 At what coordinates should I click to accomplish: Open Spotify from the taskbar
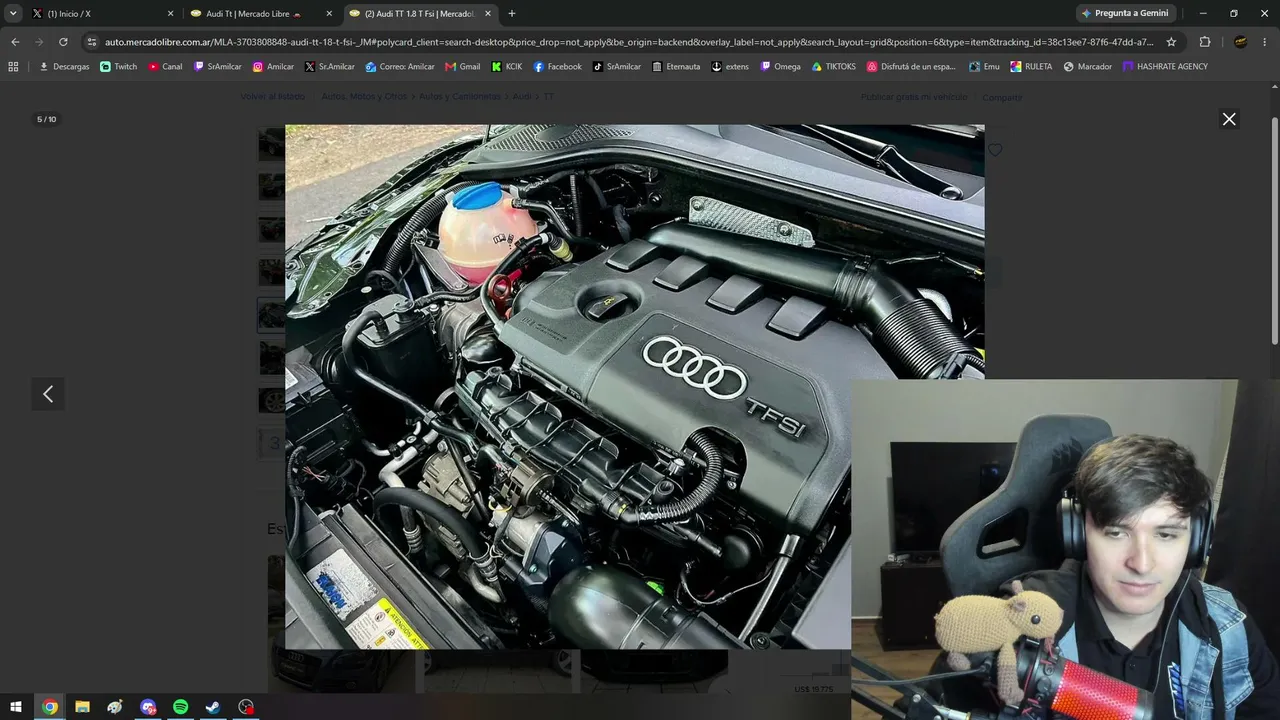click(180, 707)
